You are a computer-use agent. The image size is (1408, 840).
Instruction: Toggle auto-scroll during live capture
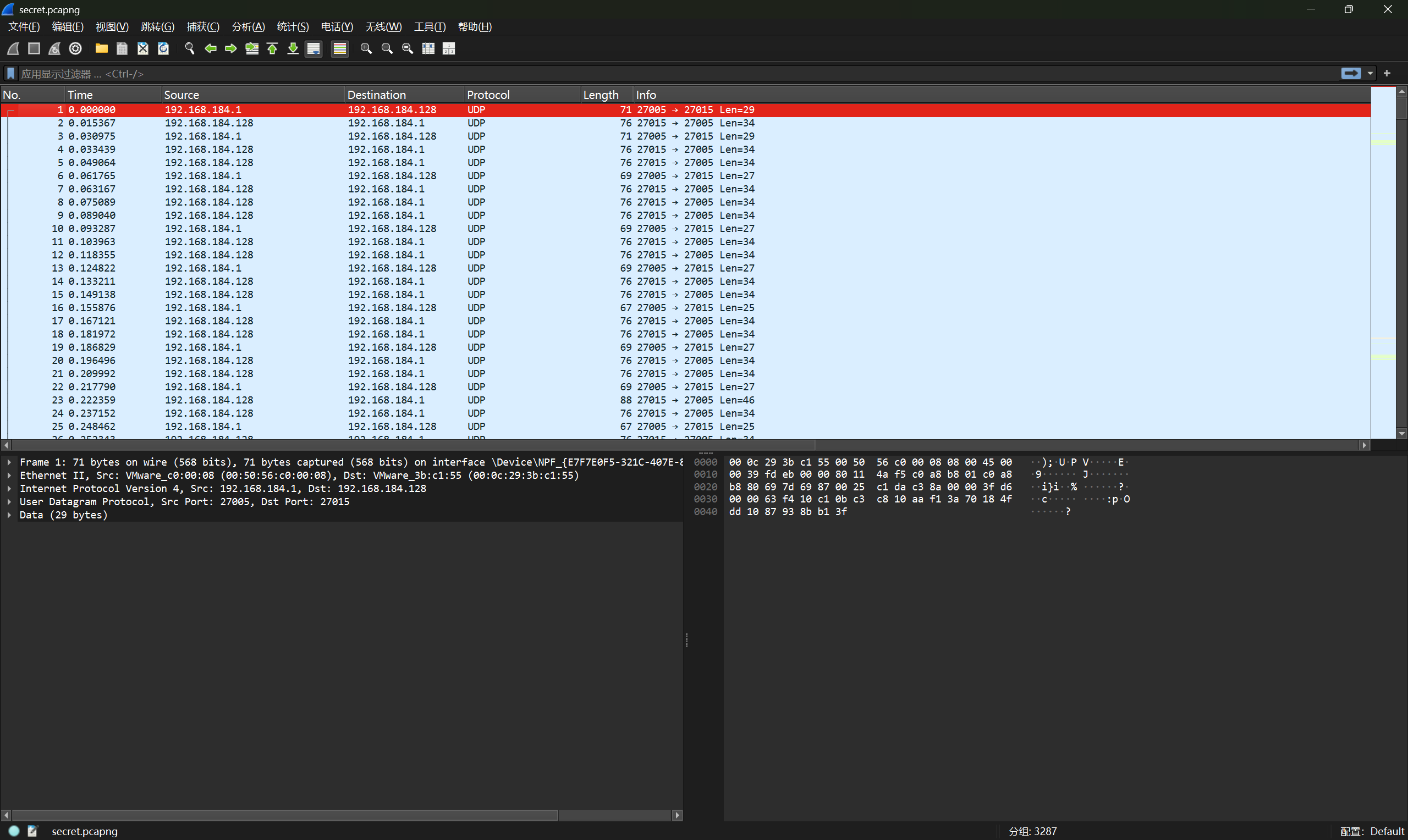coord(313,49)
